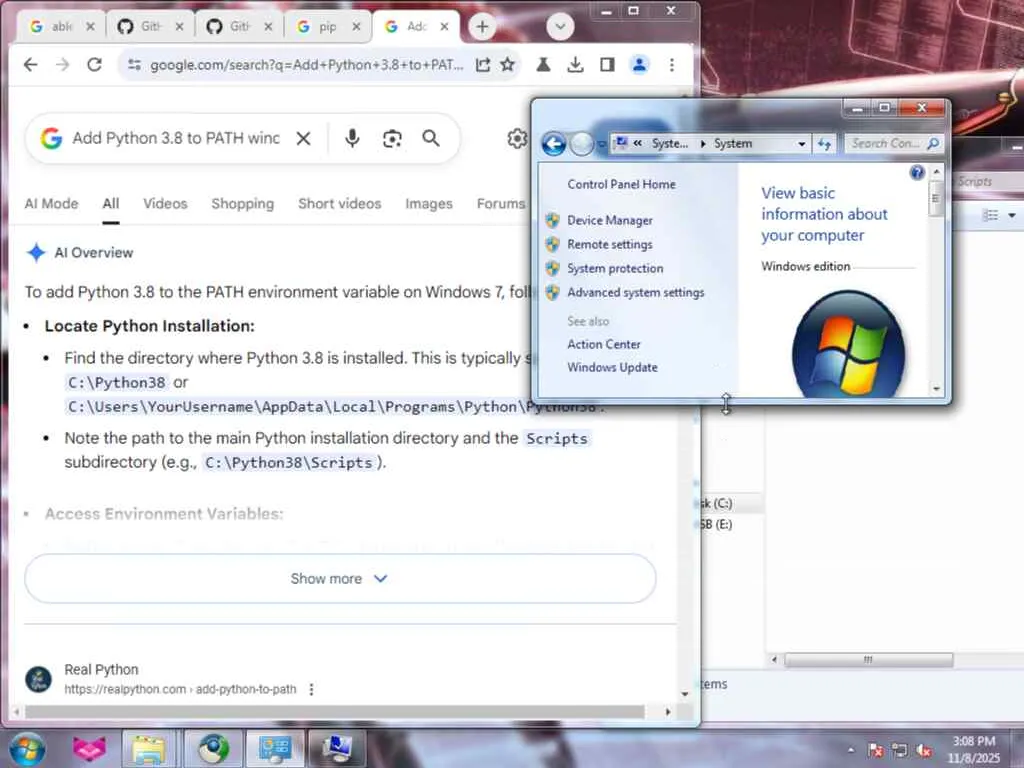Select Local Disk (C:) in Explorer window
1024x768 pixels.
pyautogui.click(x=715, y=504)
